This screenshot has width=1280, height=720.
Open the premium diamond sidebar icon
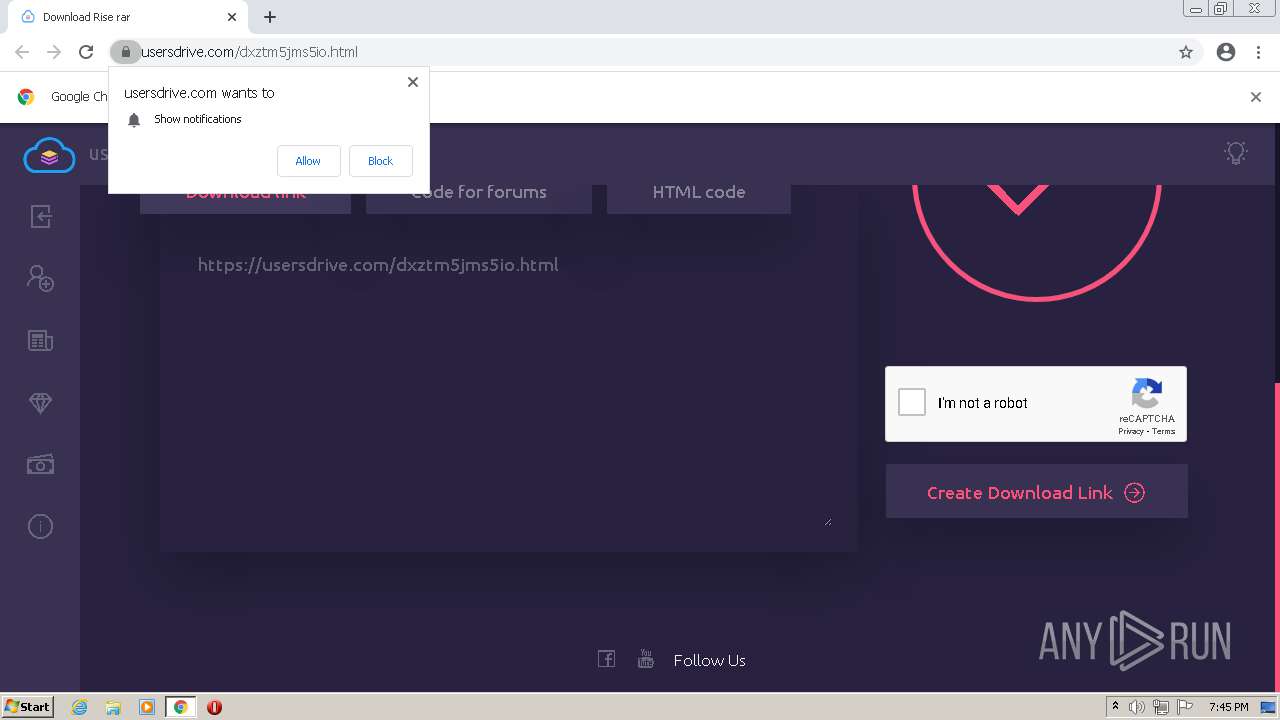pos(40,403)
